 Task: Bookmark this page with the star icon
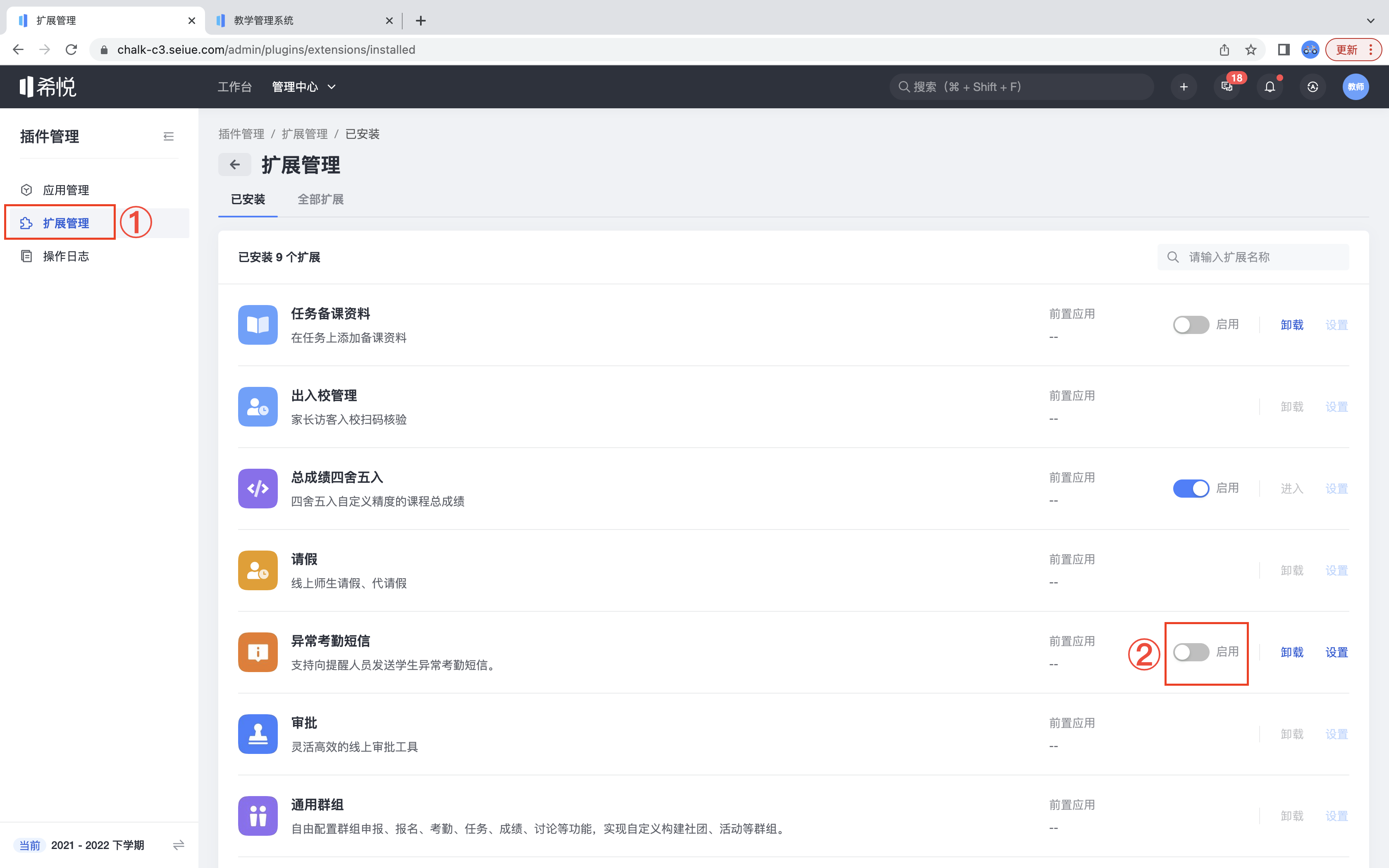[1251, 50]
